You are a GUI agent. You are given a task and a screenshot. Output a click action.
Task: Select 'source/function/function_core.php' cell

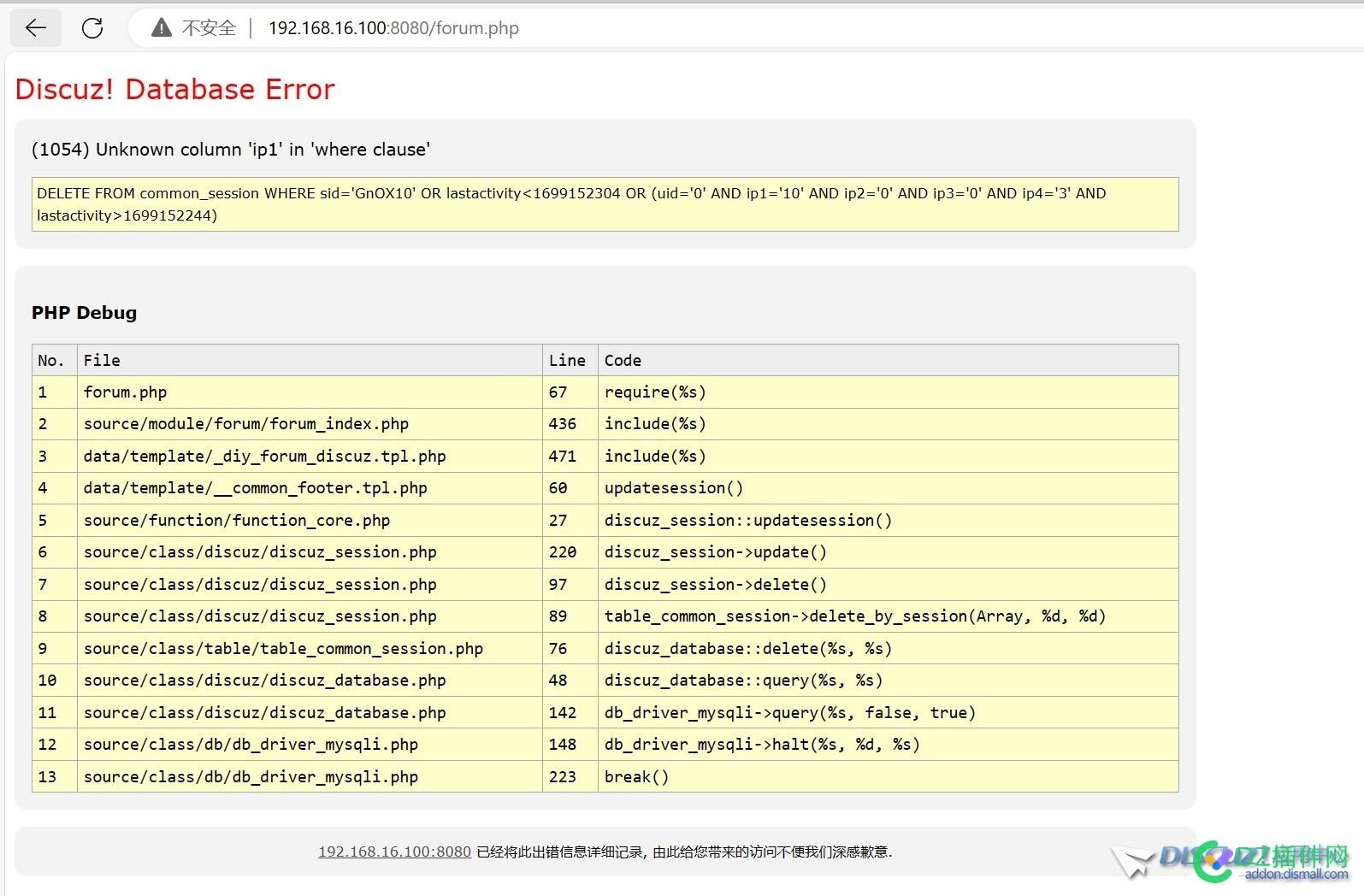click(x=310, y=521)
